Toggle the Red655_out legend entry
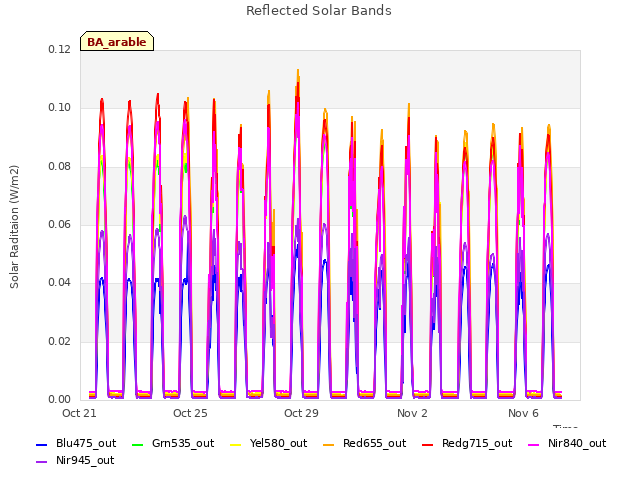The height and width of the screenshot is (480, 640). point(364,443)
